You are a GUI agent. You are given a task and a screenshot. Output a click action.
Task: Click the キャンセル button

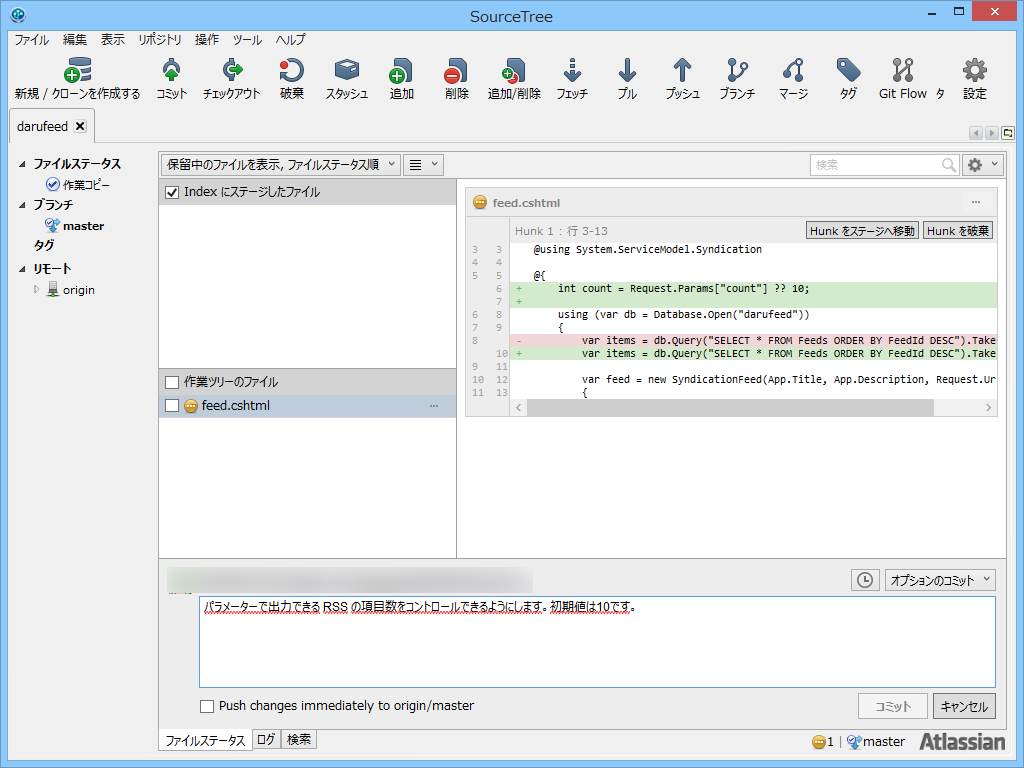(964, 706)
